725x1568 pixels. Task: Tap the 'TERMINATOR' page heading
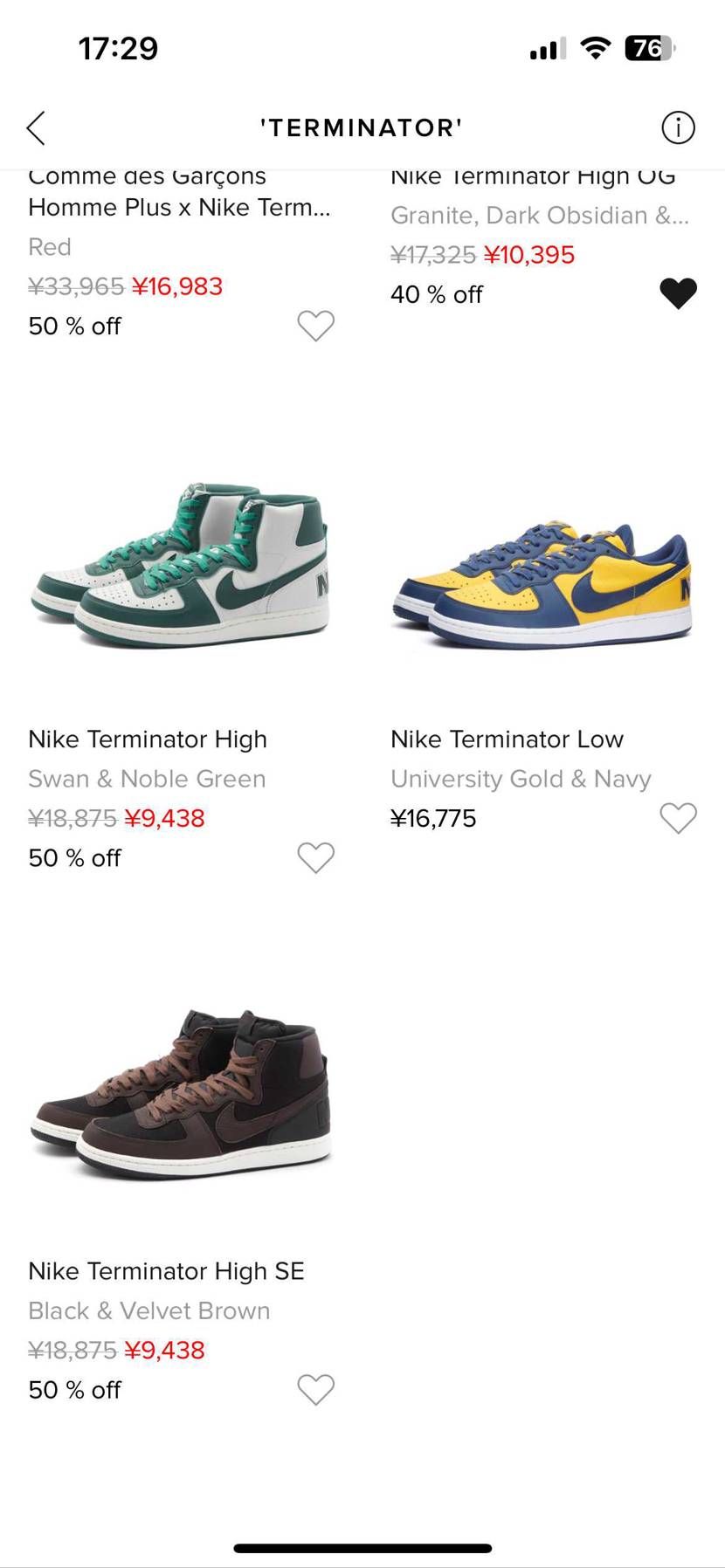(362, 128)
